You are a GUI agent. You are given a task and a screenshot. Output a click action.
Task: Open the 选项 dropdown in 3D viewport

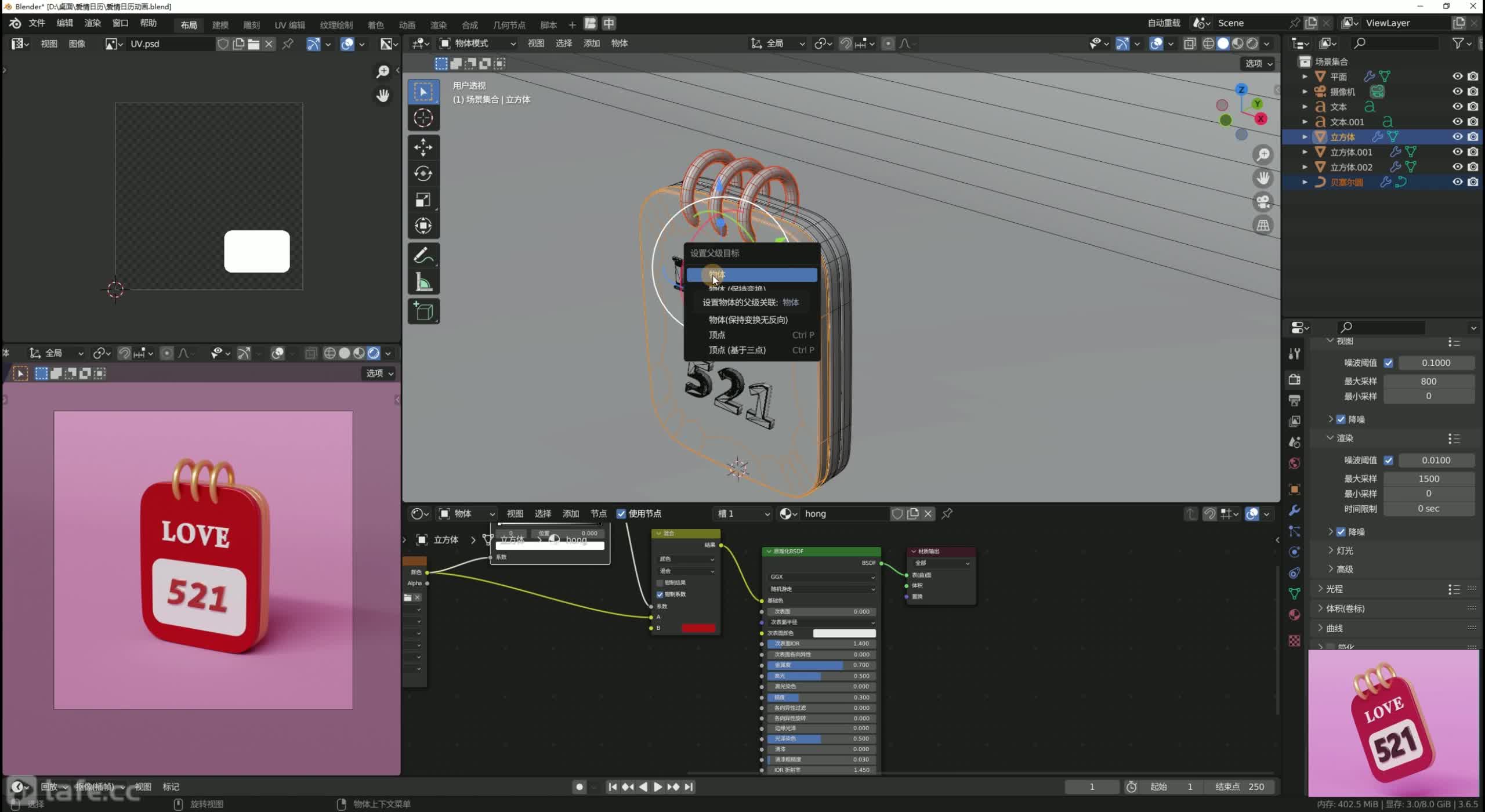click(x=1258, y=63)
